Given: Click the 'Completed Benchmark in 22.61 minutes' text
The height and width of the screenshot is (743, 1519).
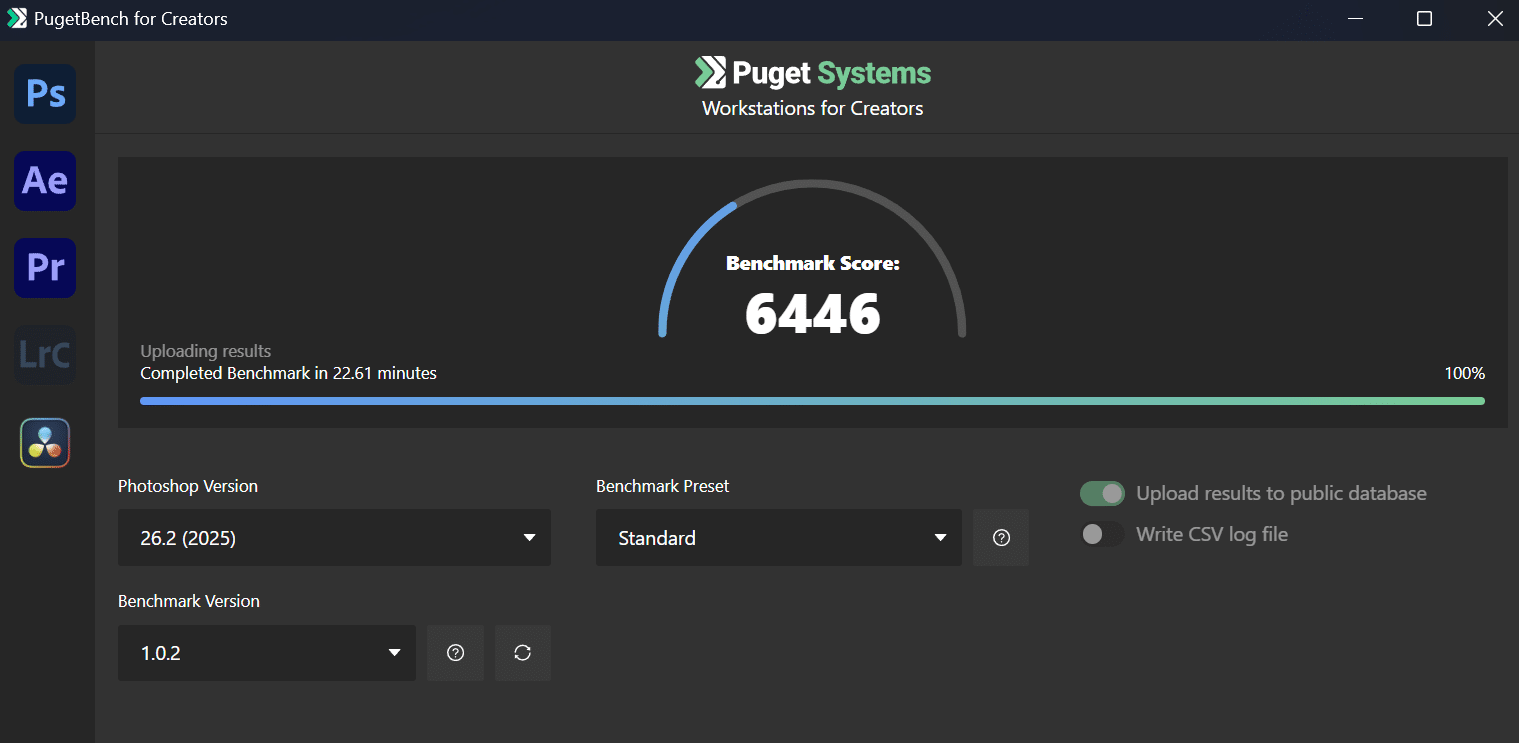Looking at the screenshot, I should (288, 373).
